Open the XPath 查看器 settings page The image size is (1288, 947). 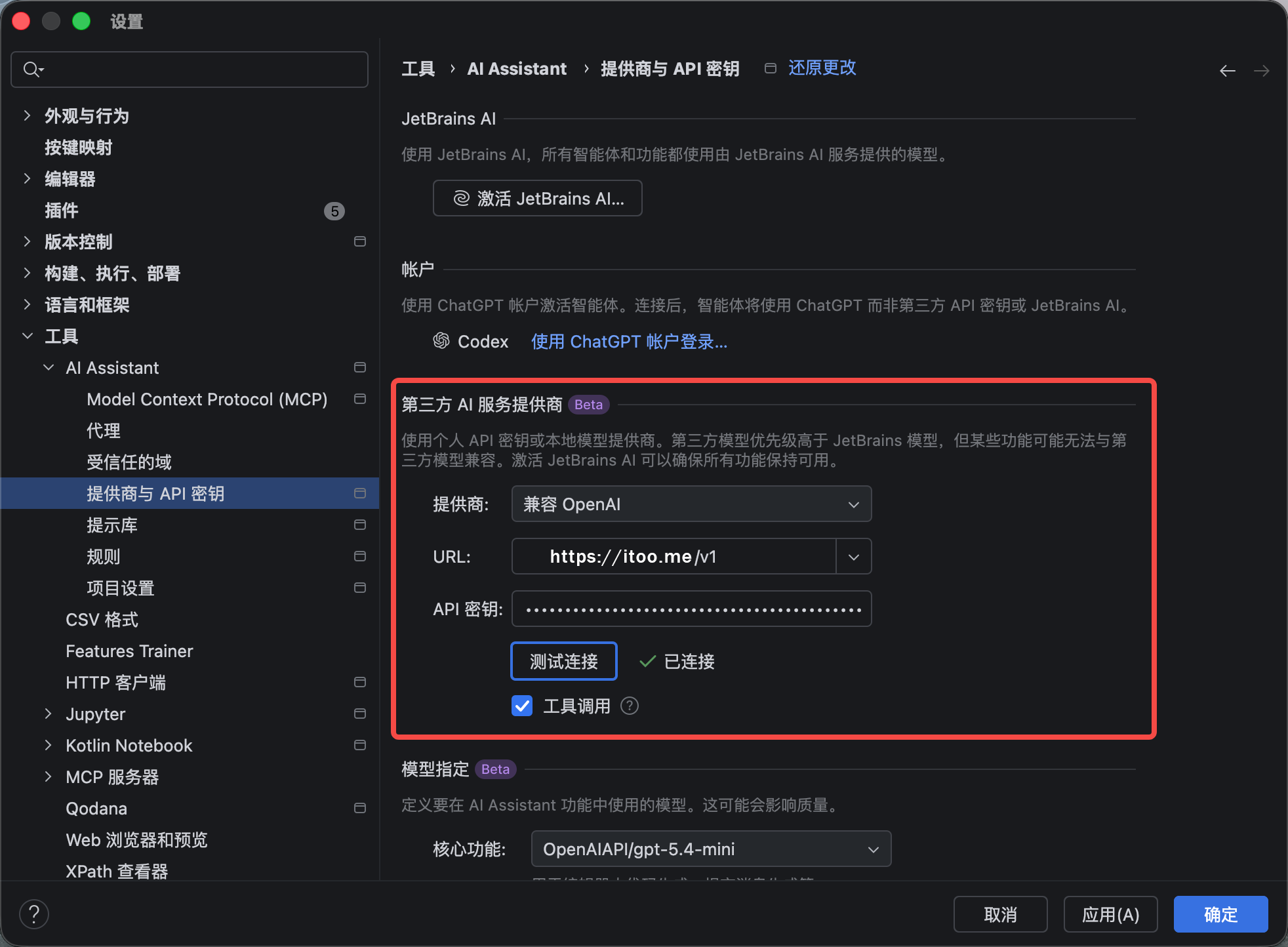pos(117,871)
